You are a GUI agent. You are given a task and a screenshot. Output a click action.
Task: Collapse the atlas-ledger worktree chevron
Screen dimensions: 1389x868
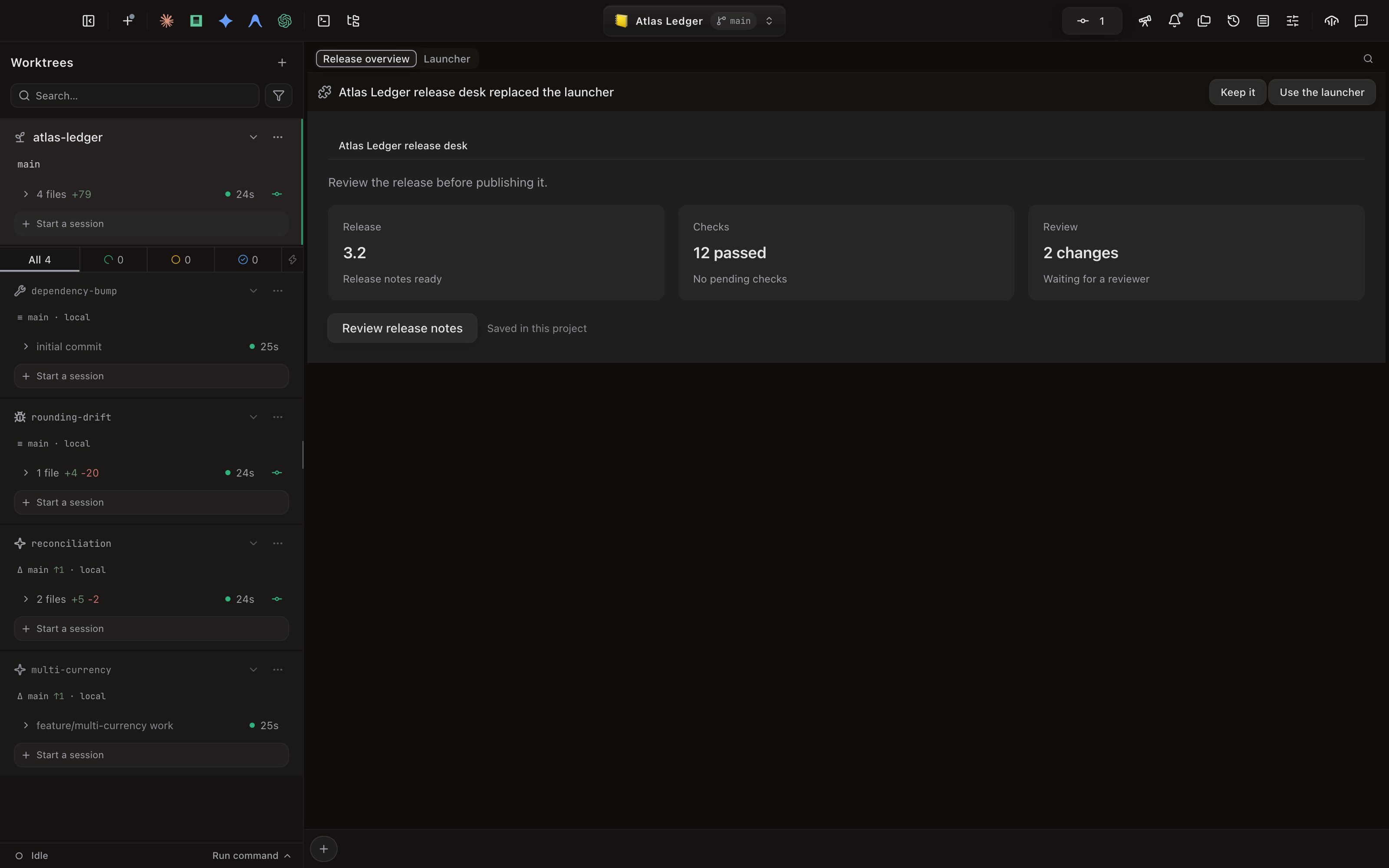coord(253,137)
